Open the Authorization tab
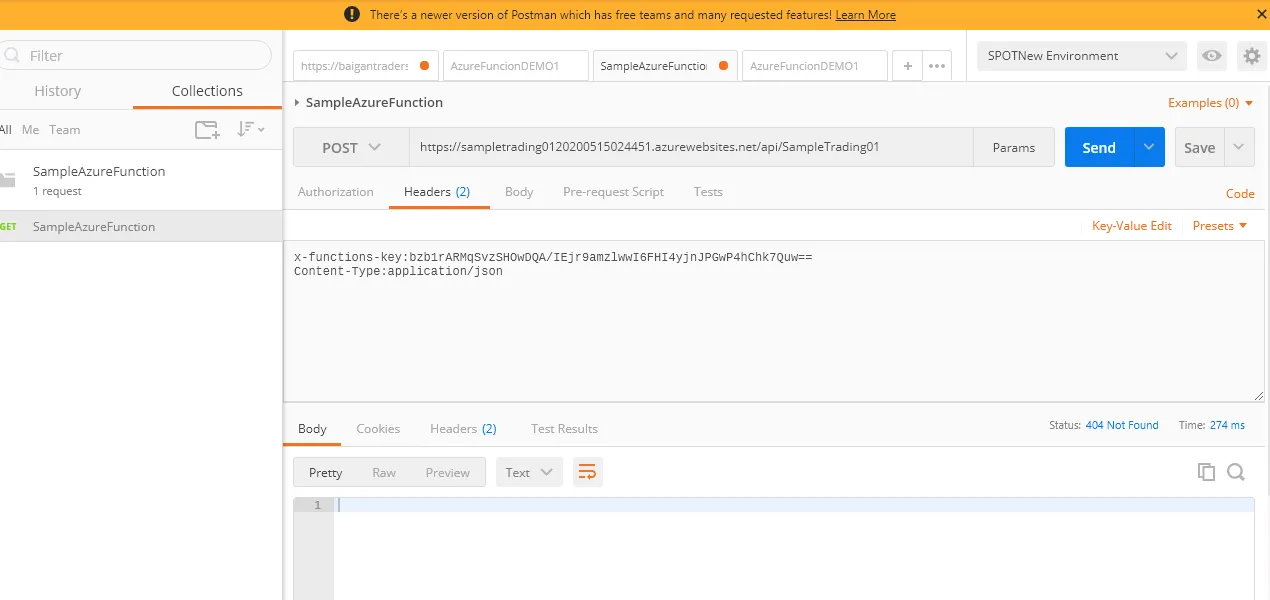This screenshot has width=1270, height=600. [x=336, y=192]
